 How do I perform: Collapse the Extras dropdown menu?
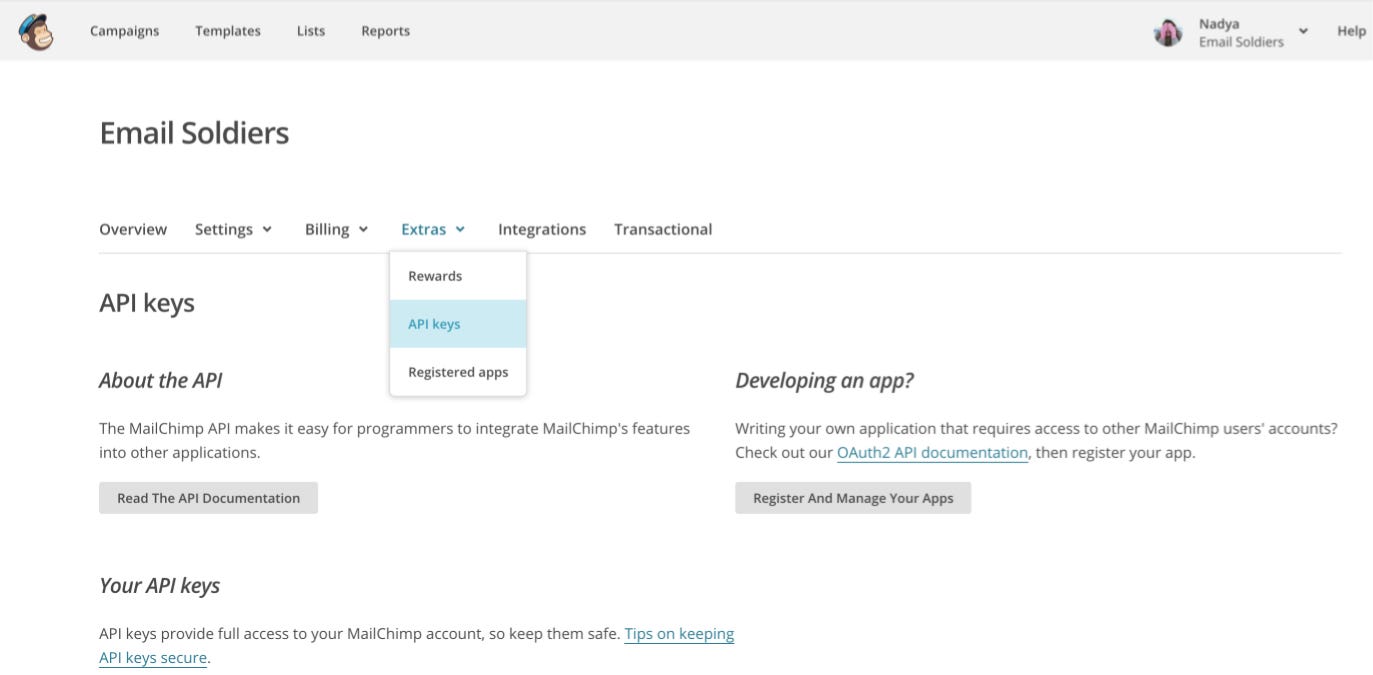(x=433, y=229)
